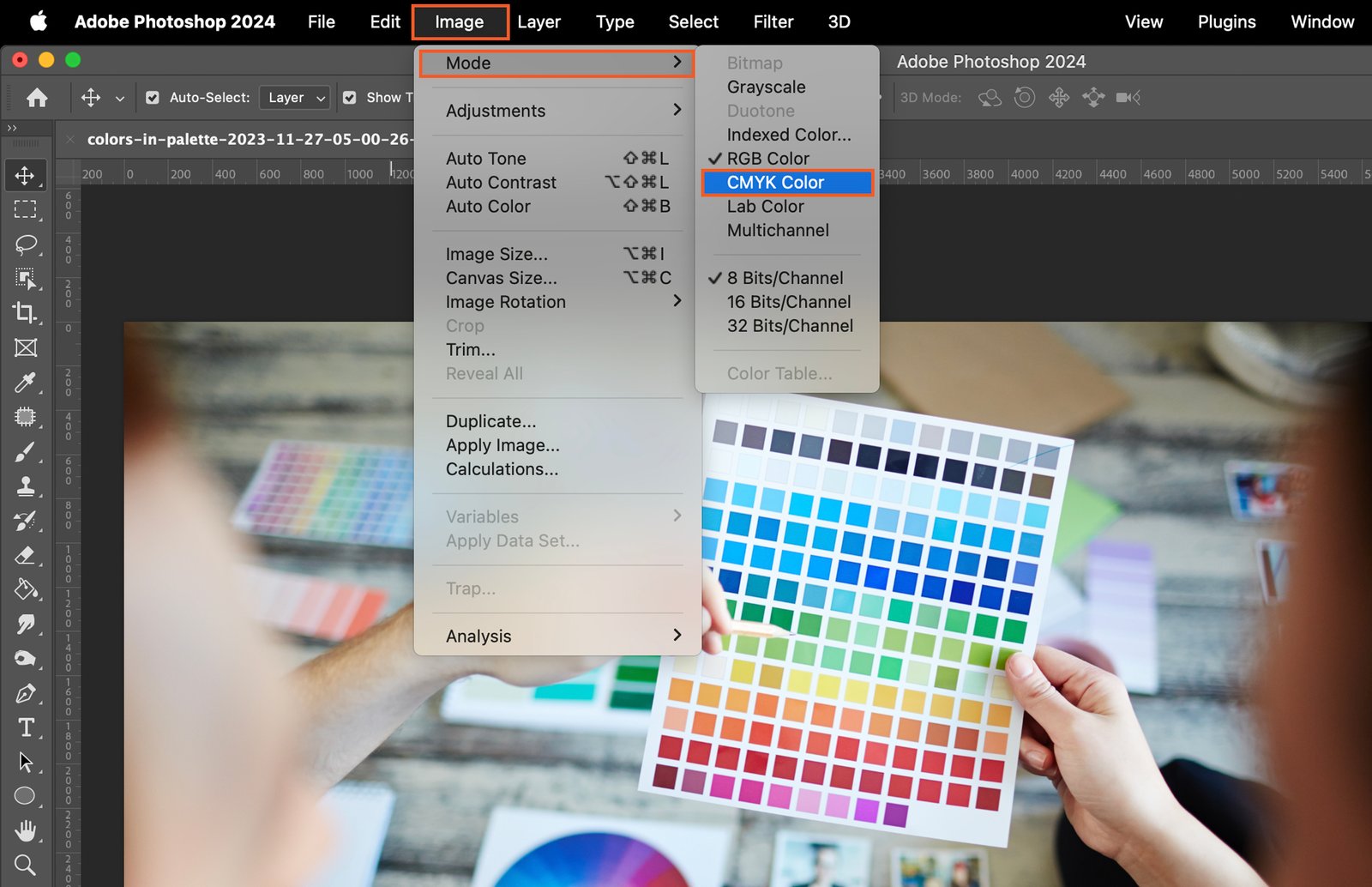Open the Filter menu
Image resolution: width=1372 pixels, height=887 pixels.
point(773,22)
